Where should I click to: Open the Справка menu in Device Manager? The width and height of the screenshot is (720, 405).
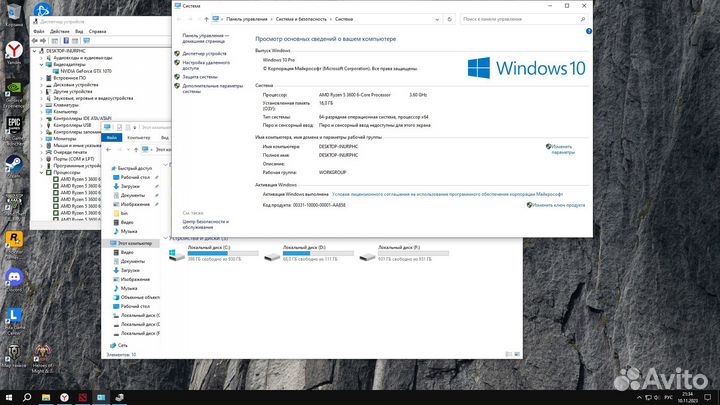click(x=97, y=31)
